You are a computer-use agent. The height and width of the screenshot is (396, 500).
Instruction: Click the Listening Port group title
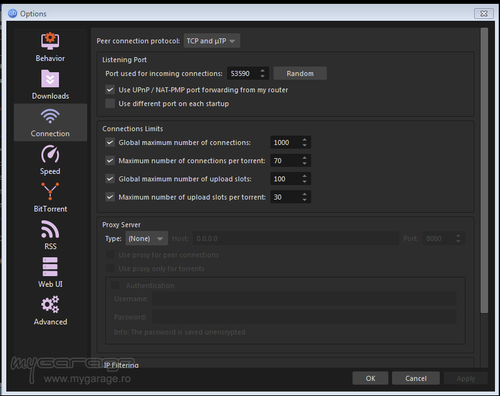click(124, 60)
